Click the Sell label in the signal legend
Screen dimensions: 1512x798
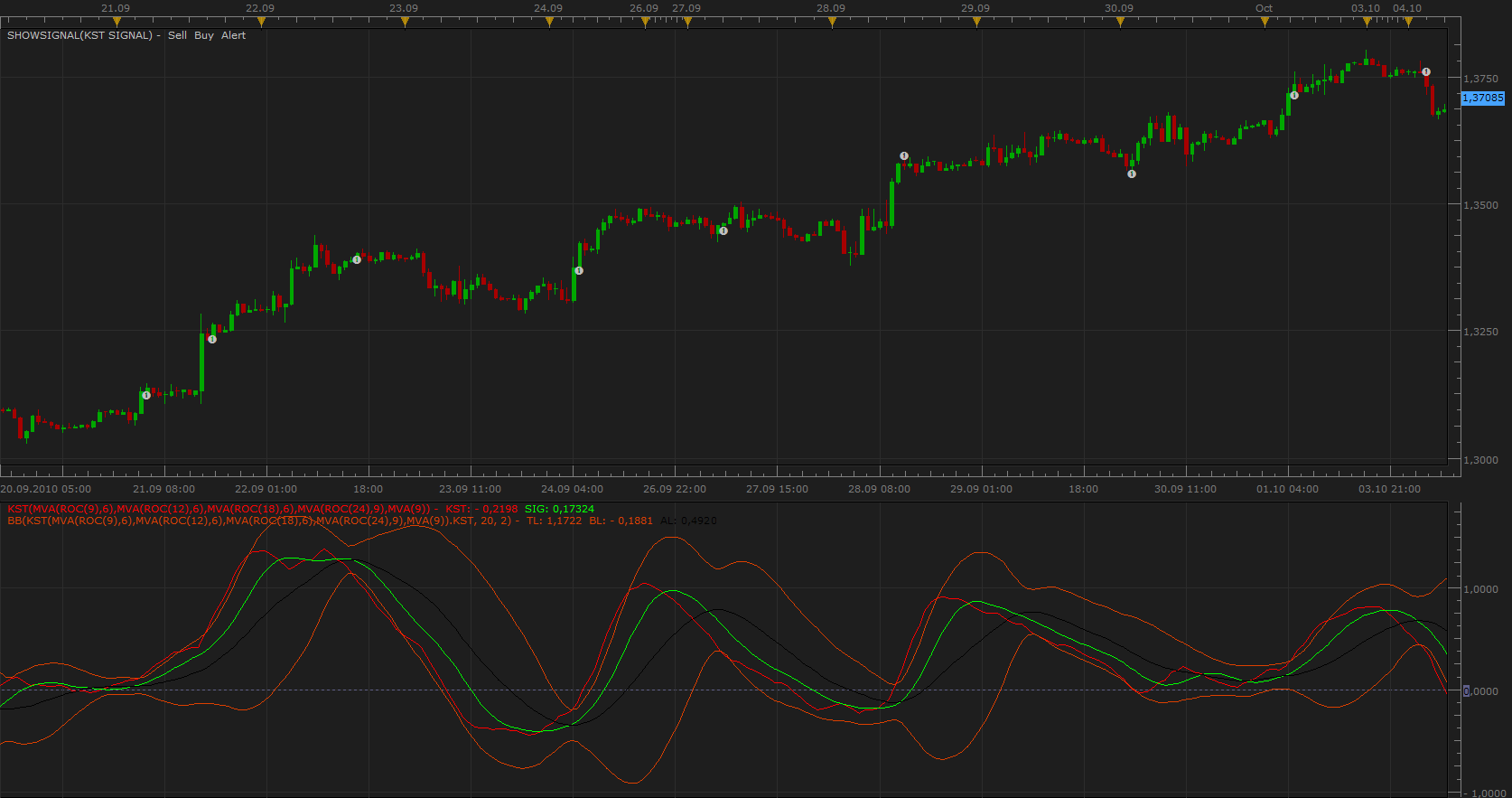pyautogui.click(x=177, y=35)
